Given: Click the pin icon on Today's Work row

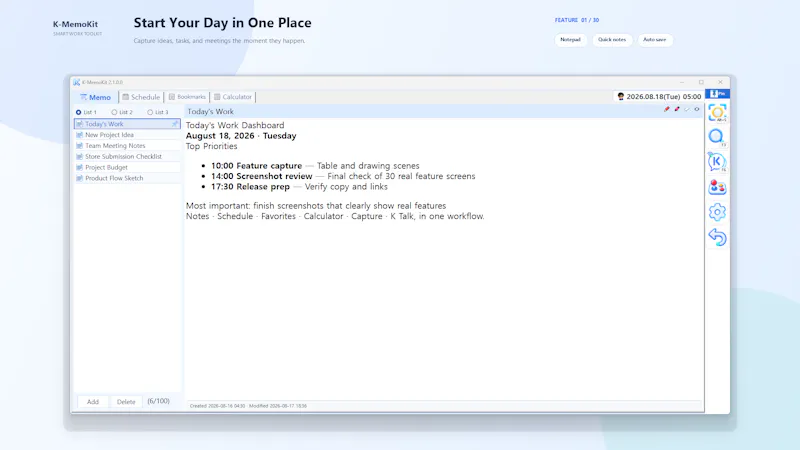Looking at the screenshot, I should coord(174,124).
